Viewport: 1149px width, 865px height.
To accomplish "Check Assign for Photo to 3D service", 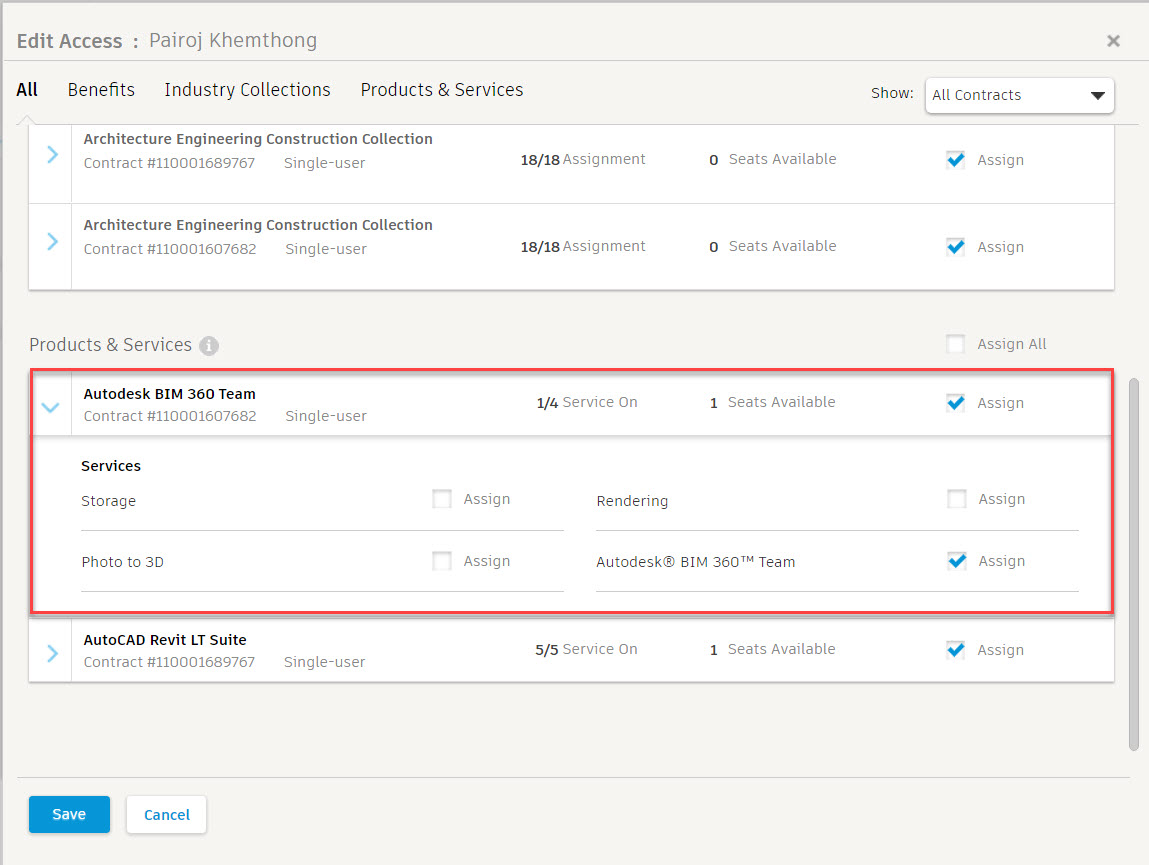I will (442, 562).
